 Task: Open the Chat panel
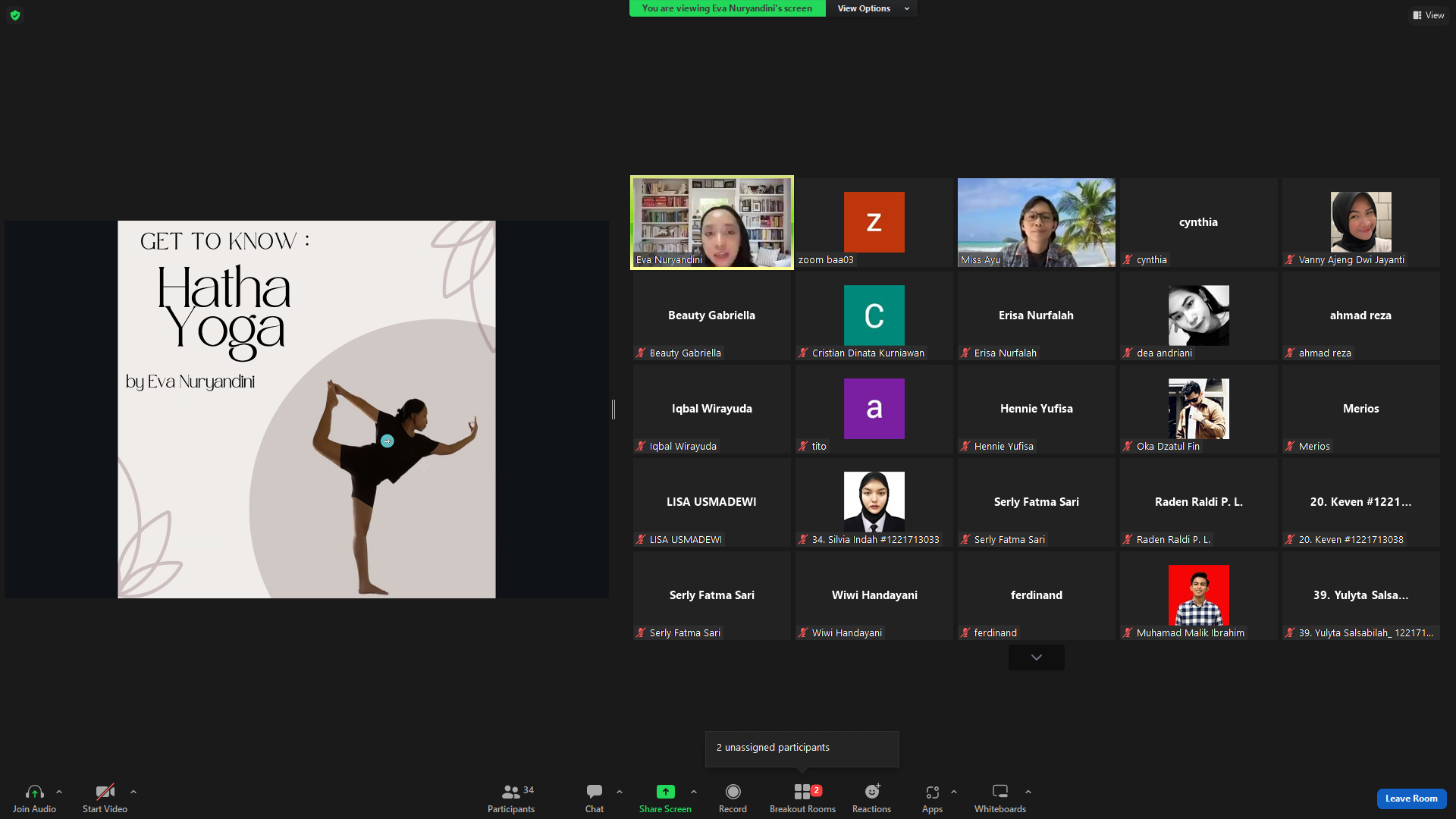595,799
